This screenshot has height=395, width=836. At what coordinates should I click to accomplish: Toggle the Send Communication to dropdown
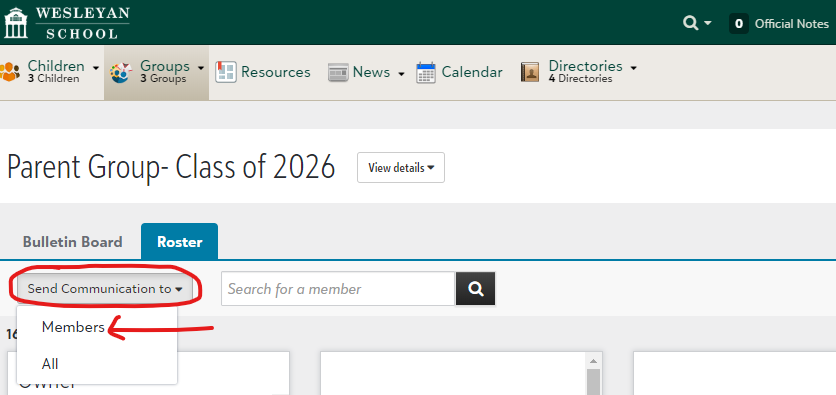105,289
